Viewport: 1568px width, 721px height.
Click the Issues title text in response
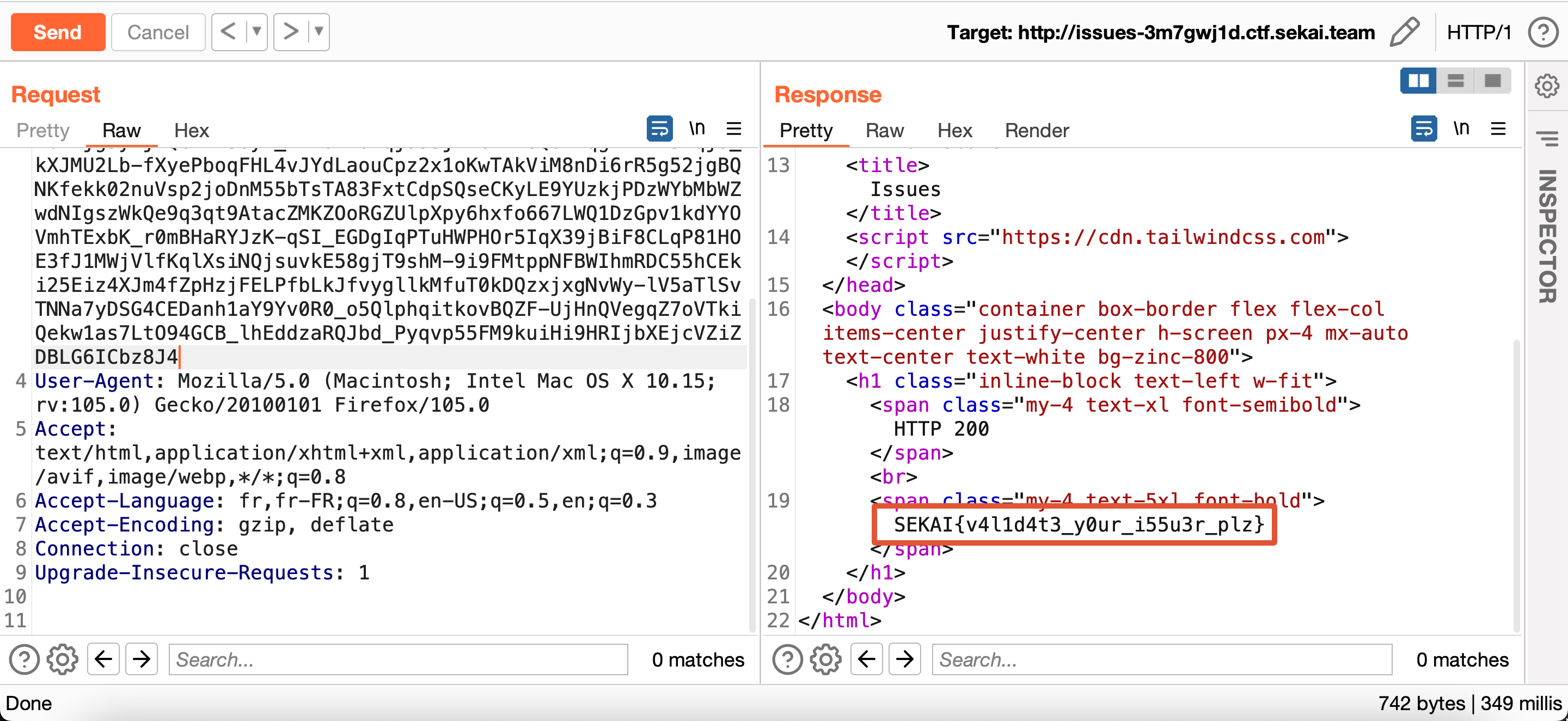pos(905,190)
